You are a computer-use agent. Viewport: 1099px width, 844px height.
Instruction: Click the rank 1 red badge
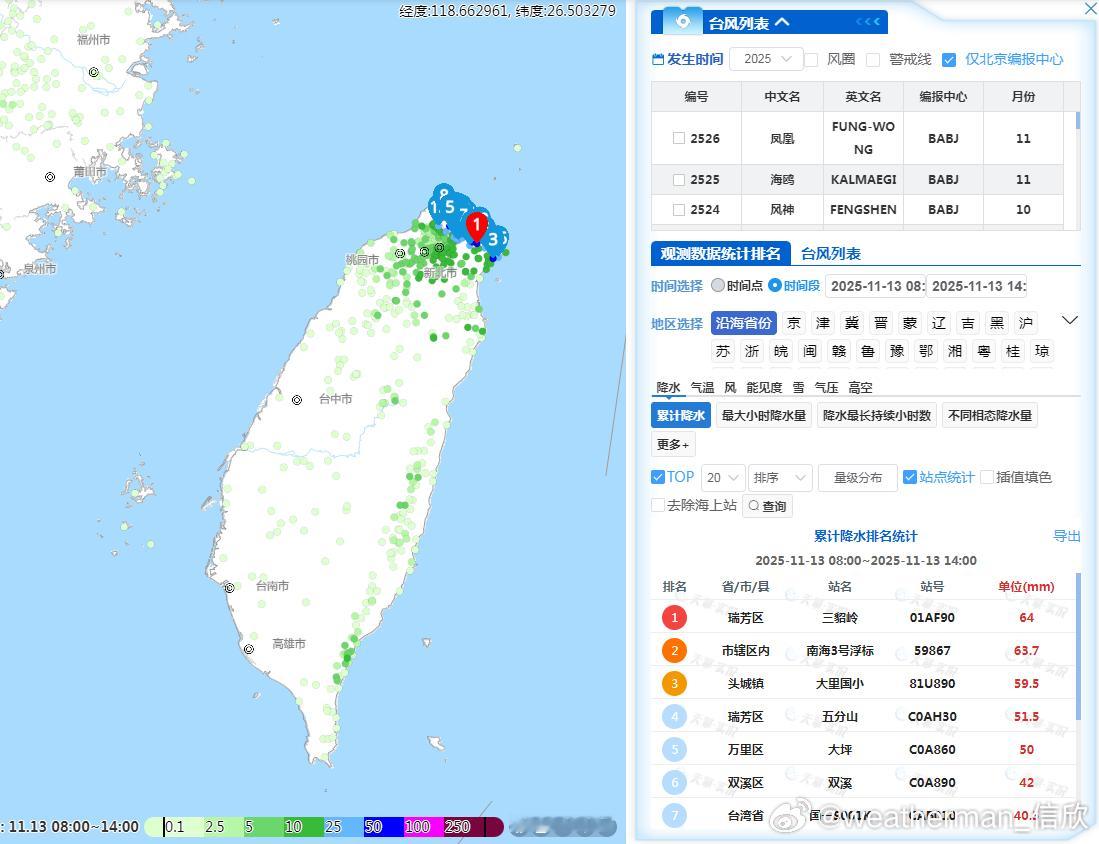674,618
